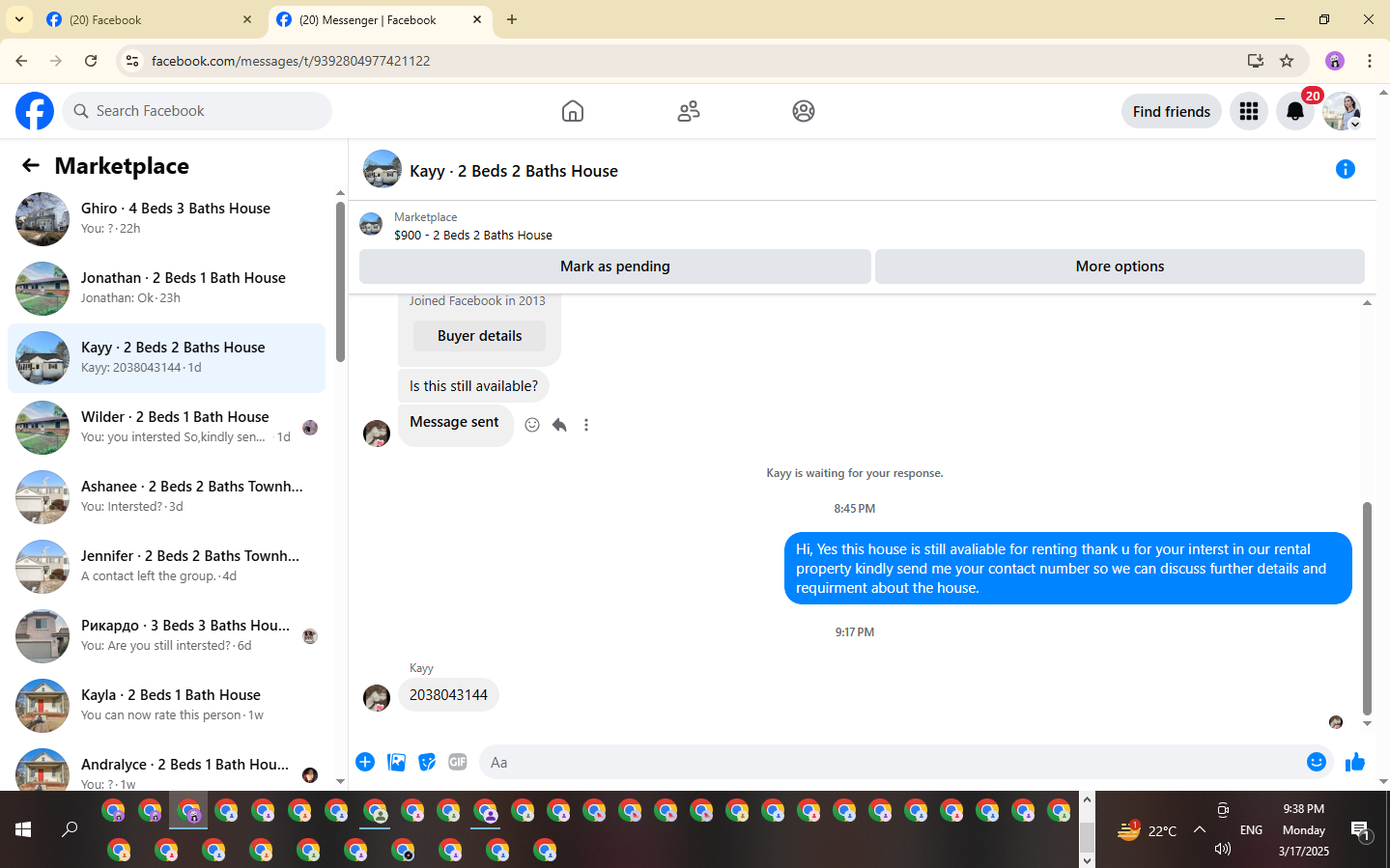This screenshot has height=868, width=1390.
Task: Open Facebook notifications bell
Action: pyautogui.click(x=1295, y=111)
